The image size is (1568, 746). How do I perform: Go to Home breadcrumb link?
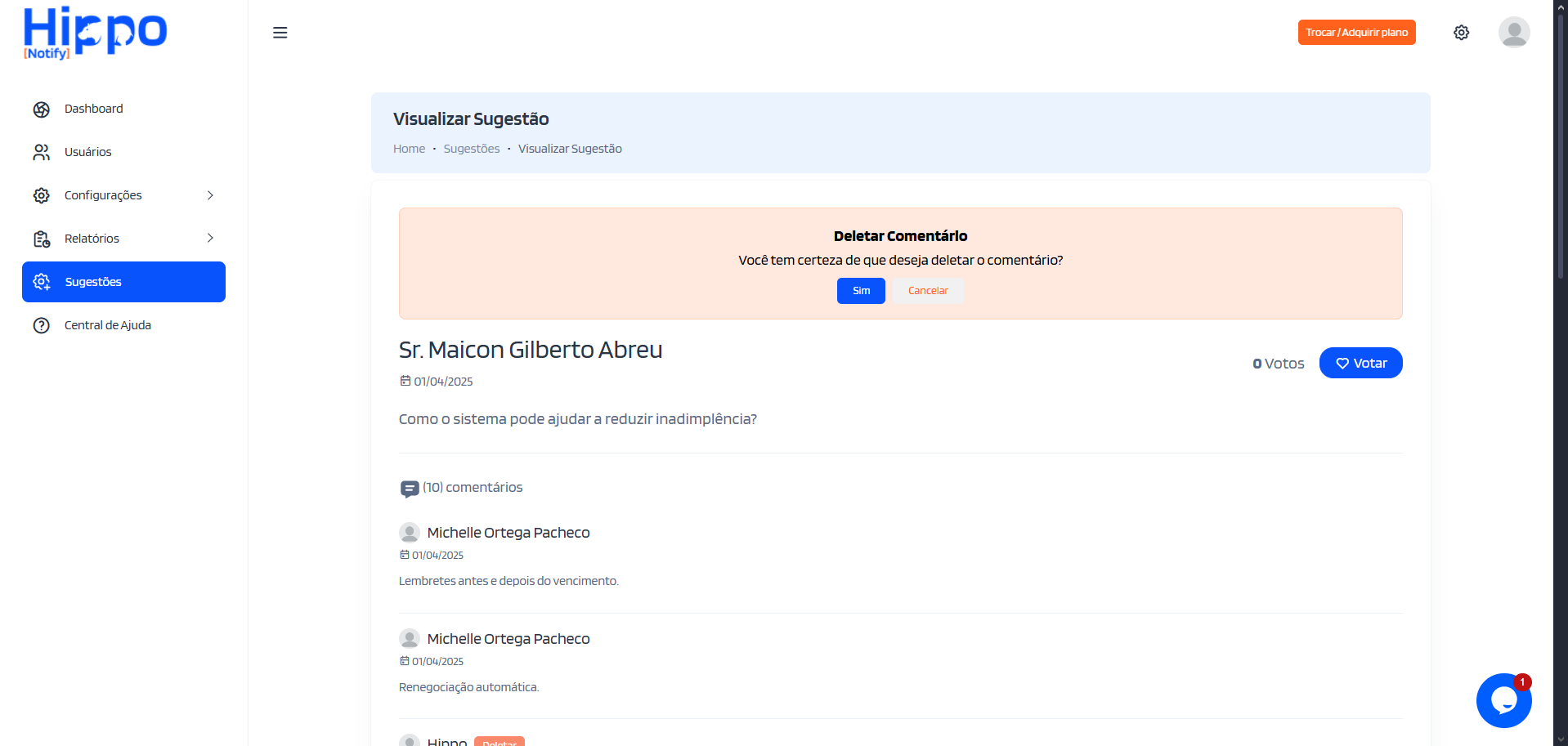409,149
